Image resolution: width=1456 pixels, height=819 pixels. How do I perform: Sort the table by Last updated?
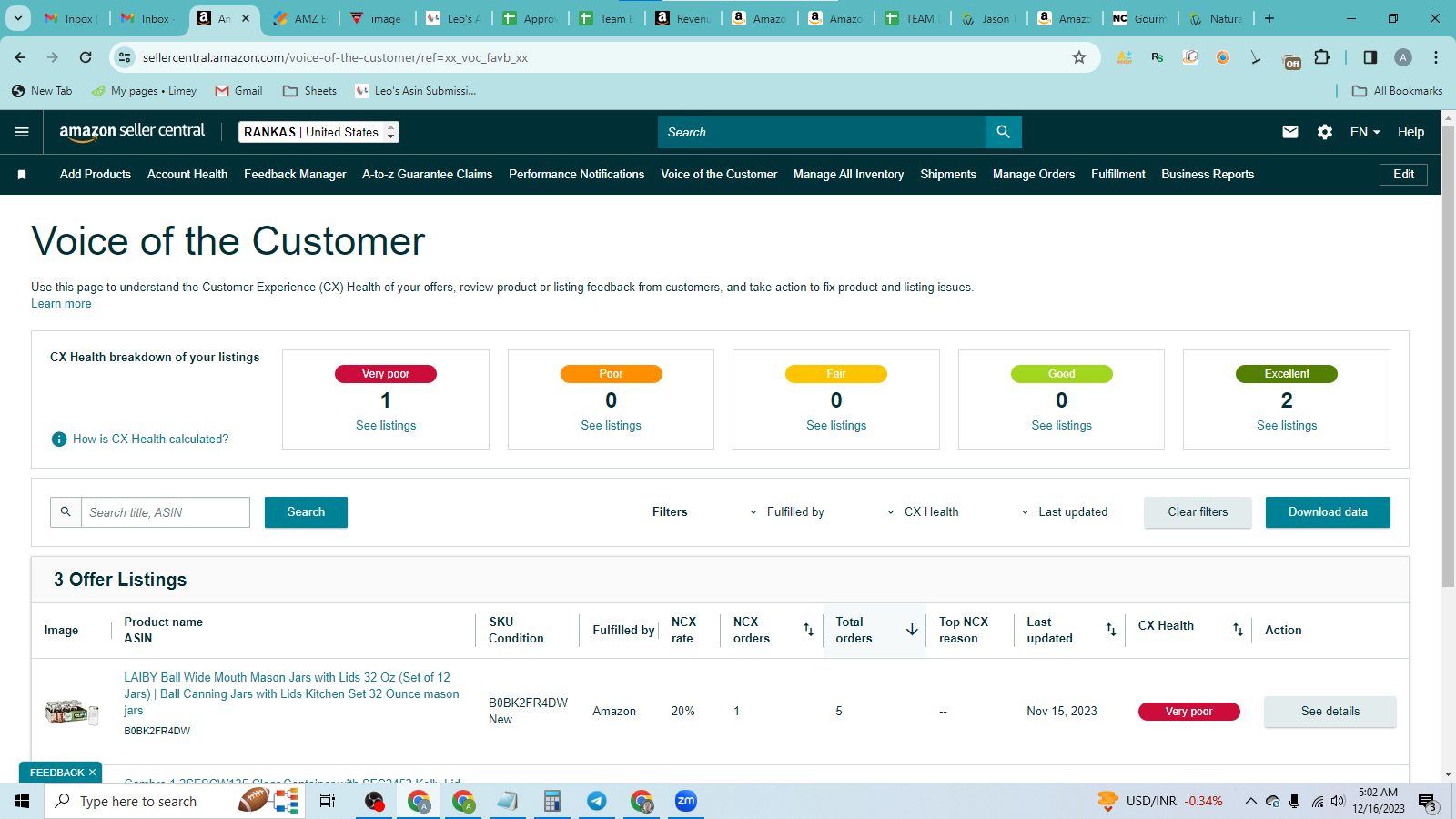tap(1111, 630)
